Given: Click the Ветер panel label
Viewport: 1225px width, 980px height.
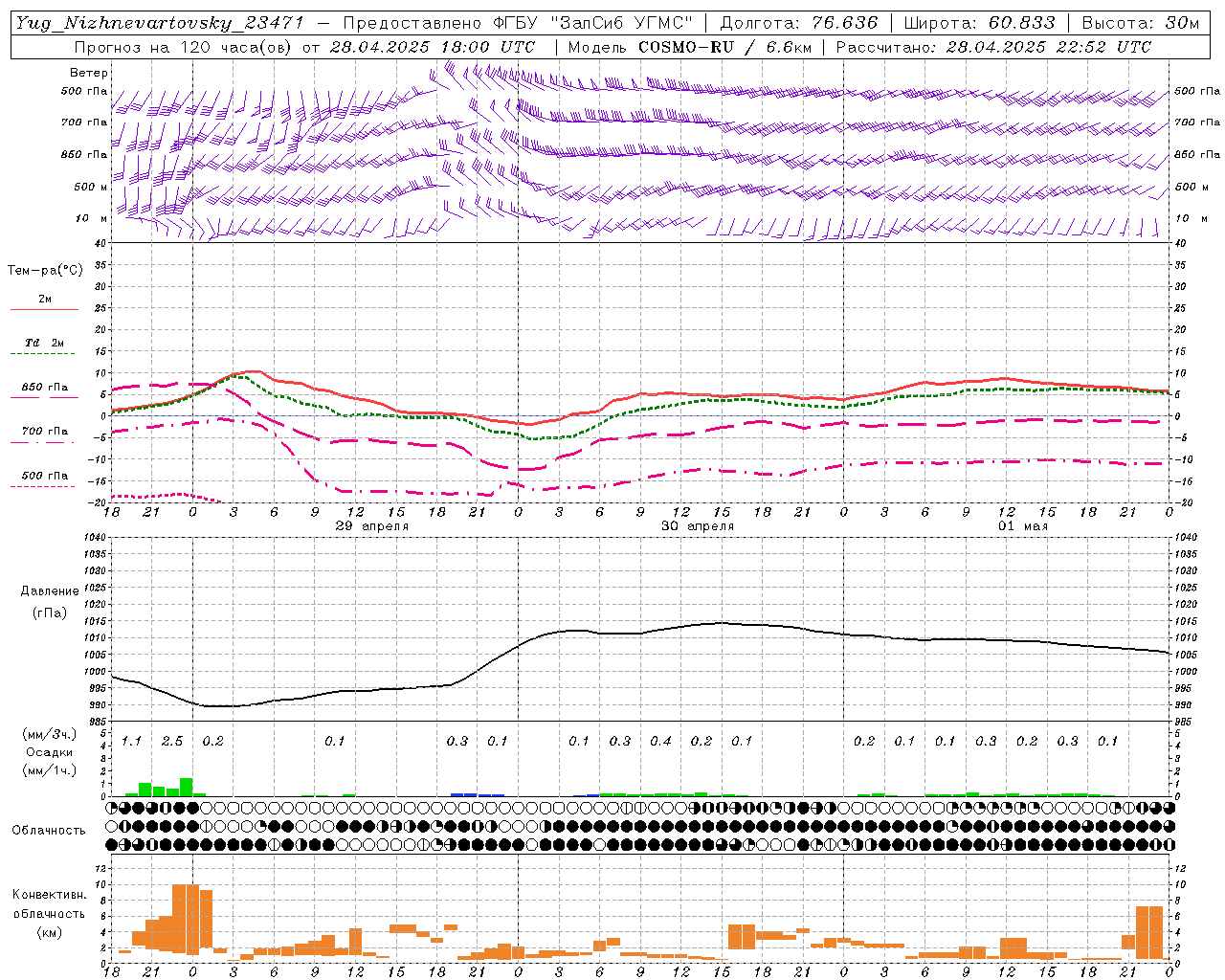Looking at the screenshot, I should tap(89, 73).
